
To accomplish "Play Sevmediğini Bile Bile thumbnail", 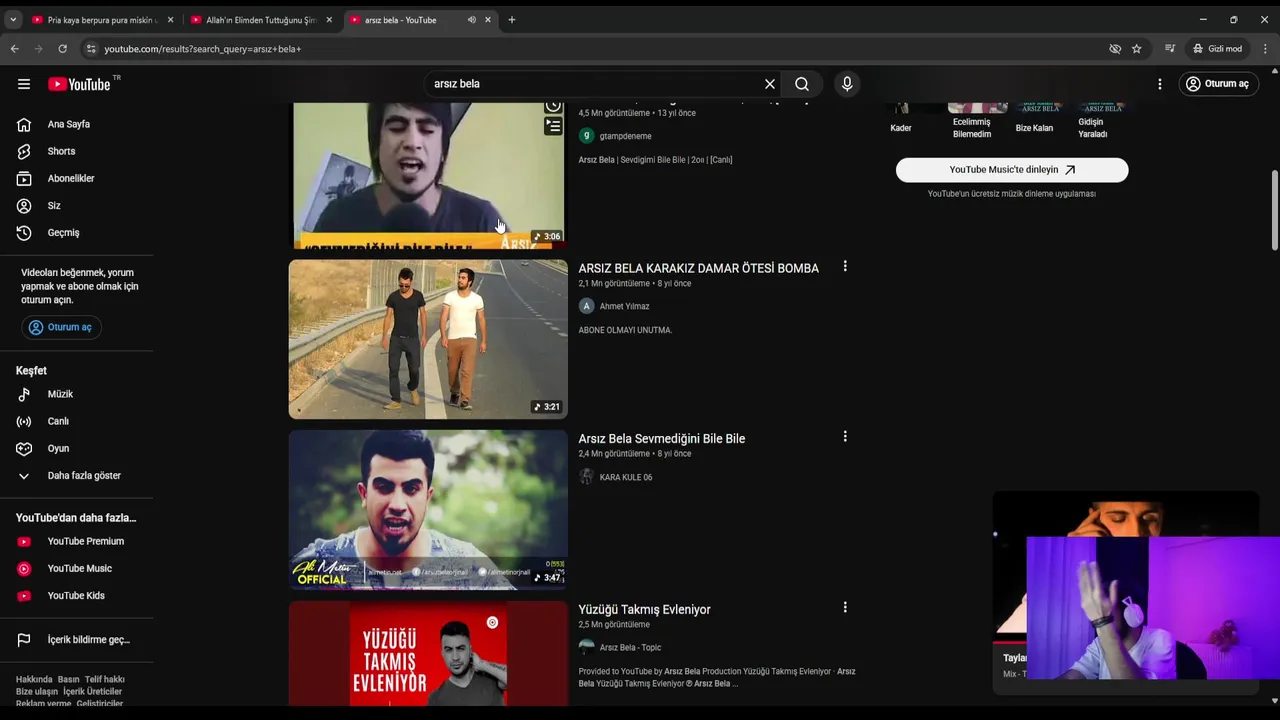I will 428,510.
